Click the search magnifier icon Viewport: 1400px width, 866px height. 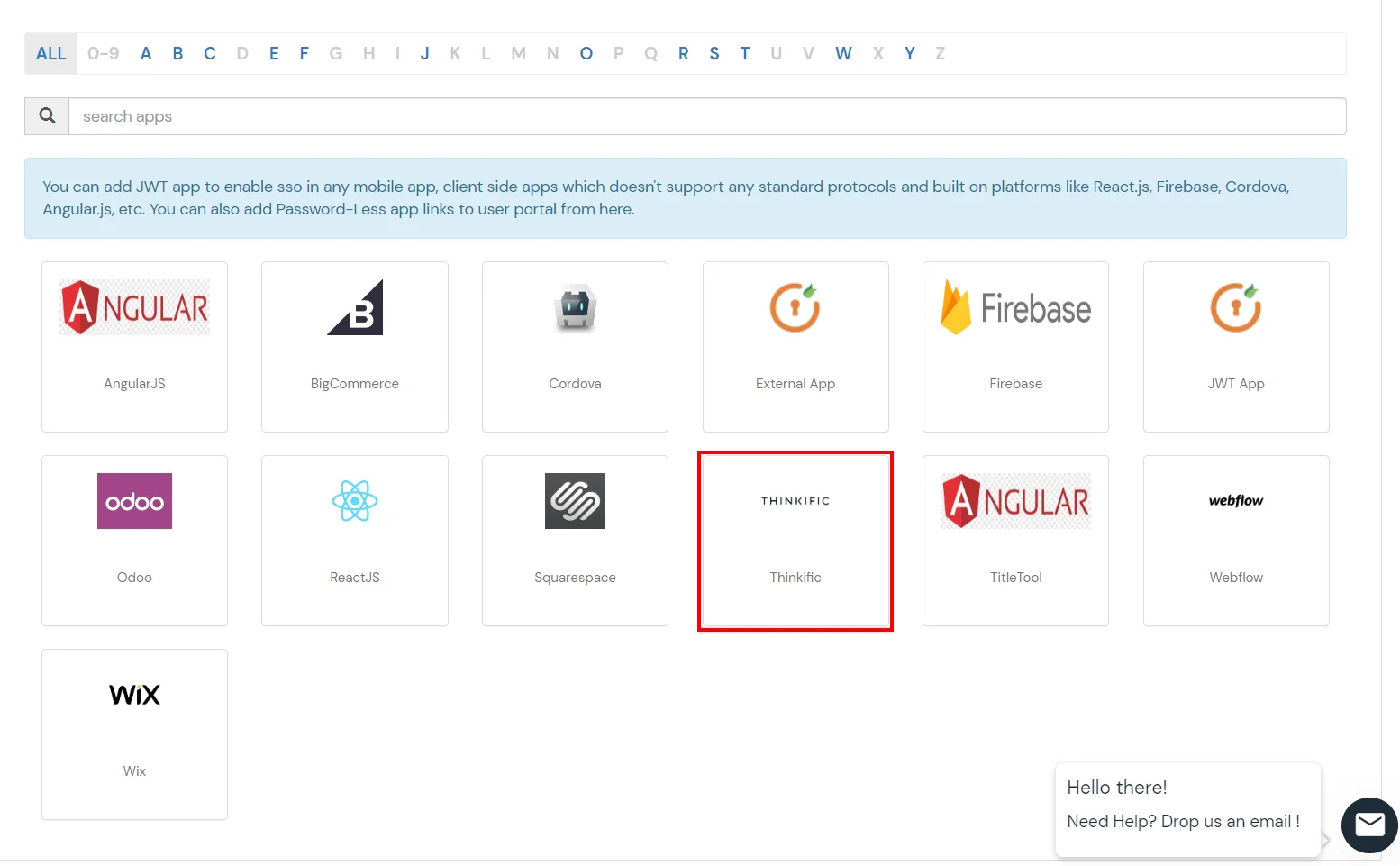(46, 115)
